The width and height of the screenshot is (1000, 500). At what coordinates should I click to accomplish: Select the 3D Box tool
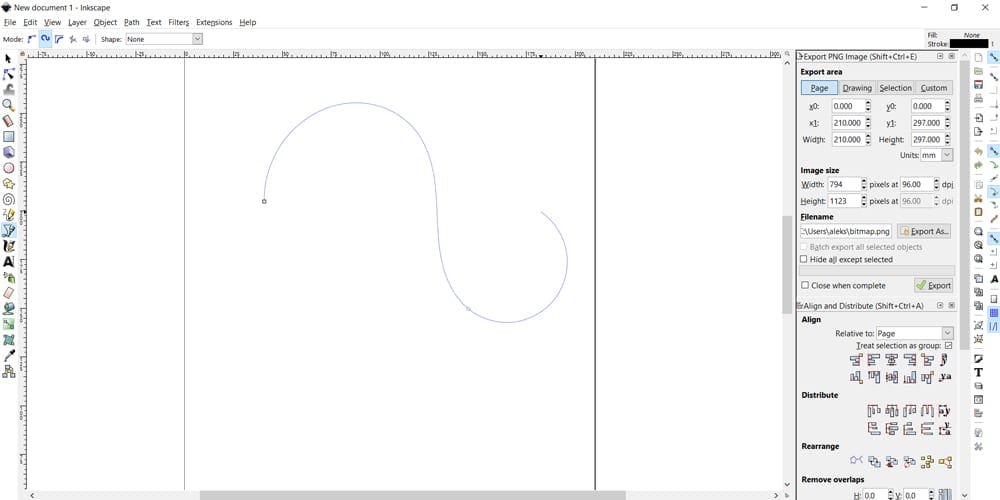(x=8, y=152)
